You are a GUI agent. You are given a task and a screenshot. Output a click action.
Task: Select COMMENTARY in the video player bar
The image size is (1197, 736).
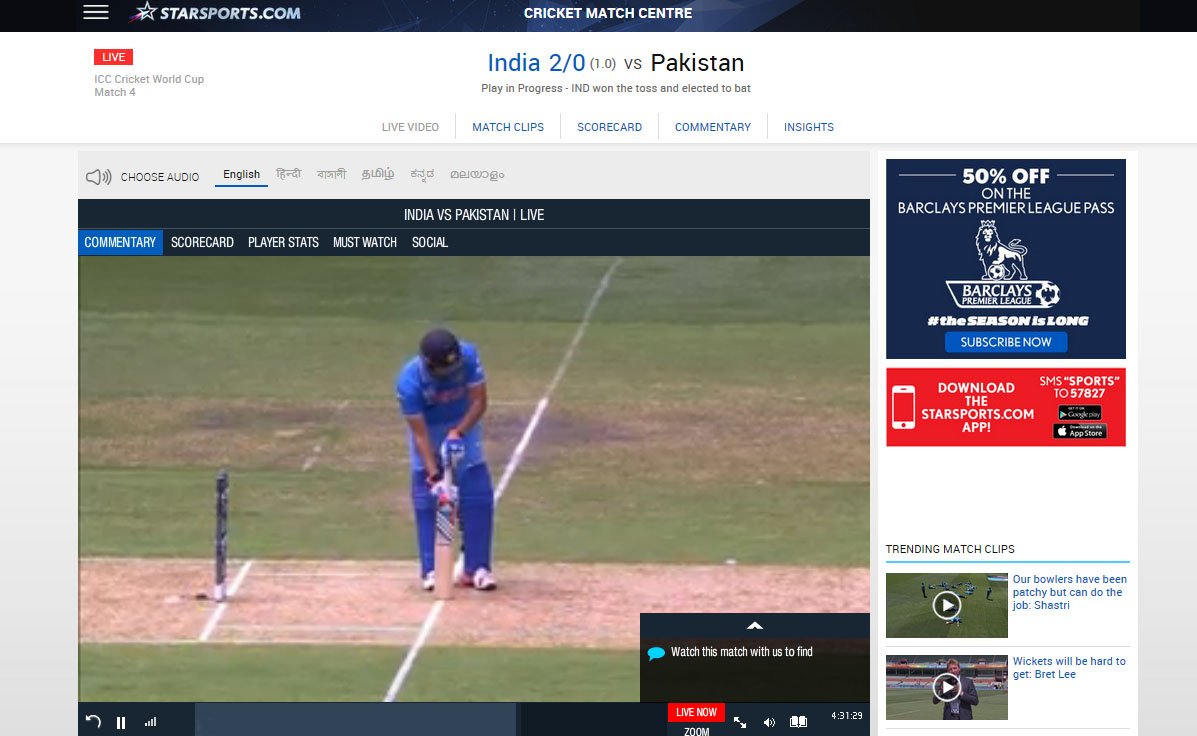[x=120, y=242]
